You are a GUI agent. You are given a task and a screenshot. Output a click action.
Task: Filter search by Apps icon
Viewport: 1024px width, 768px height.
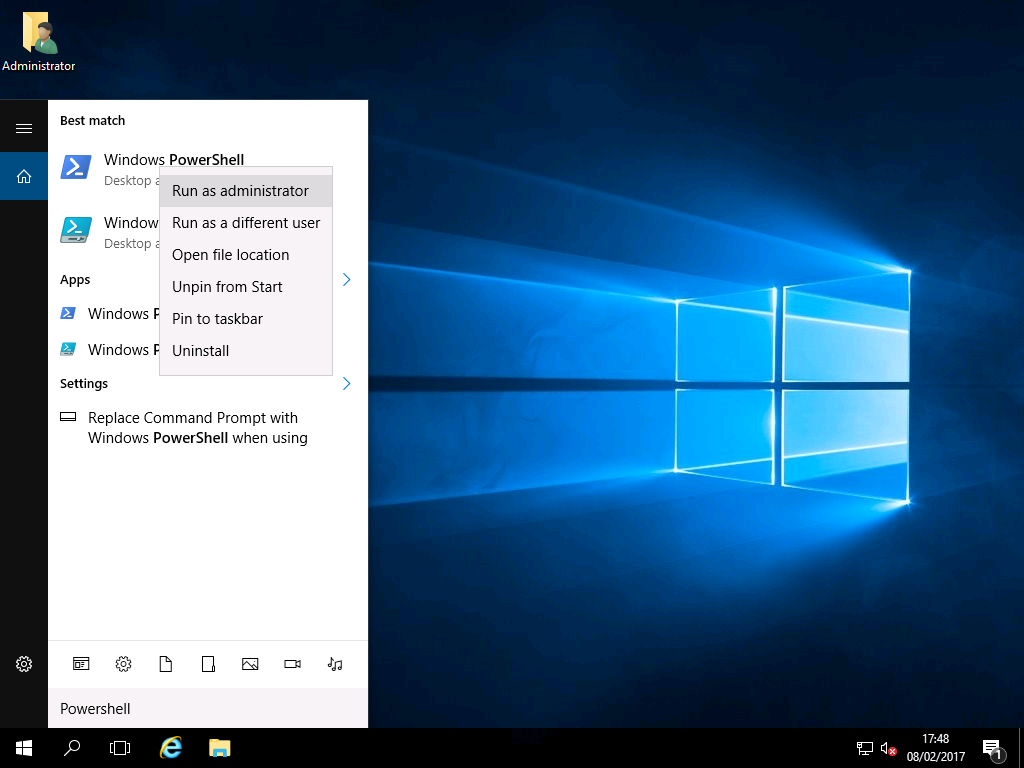(x=81, y=664)
